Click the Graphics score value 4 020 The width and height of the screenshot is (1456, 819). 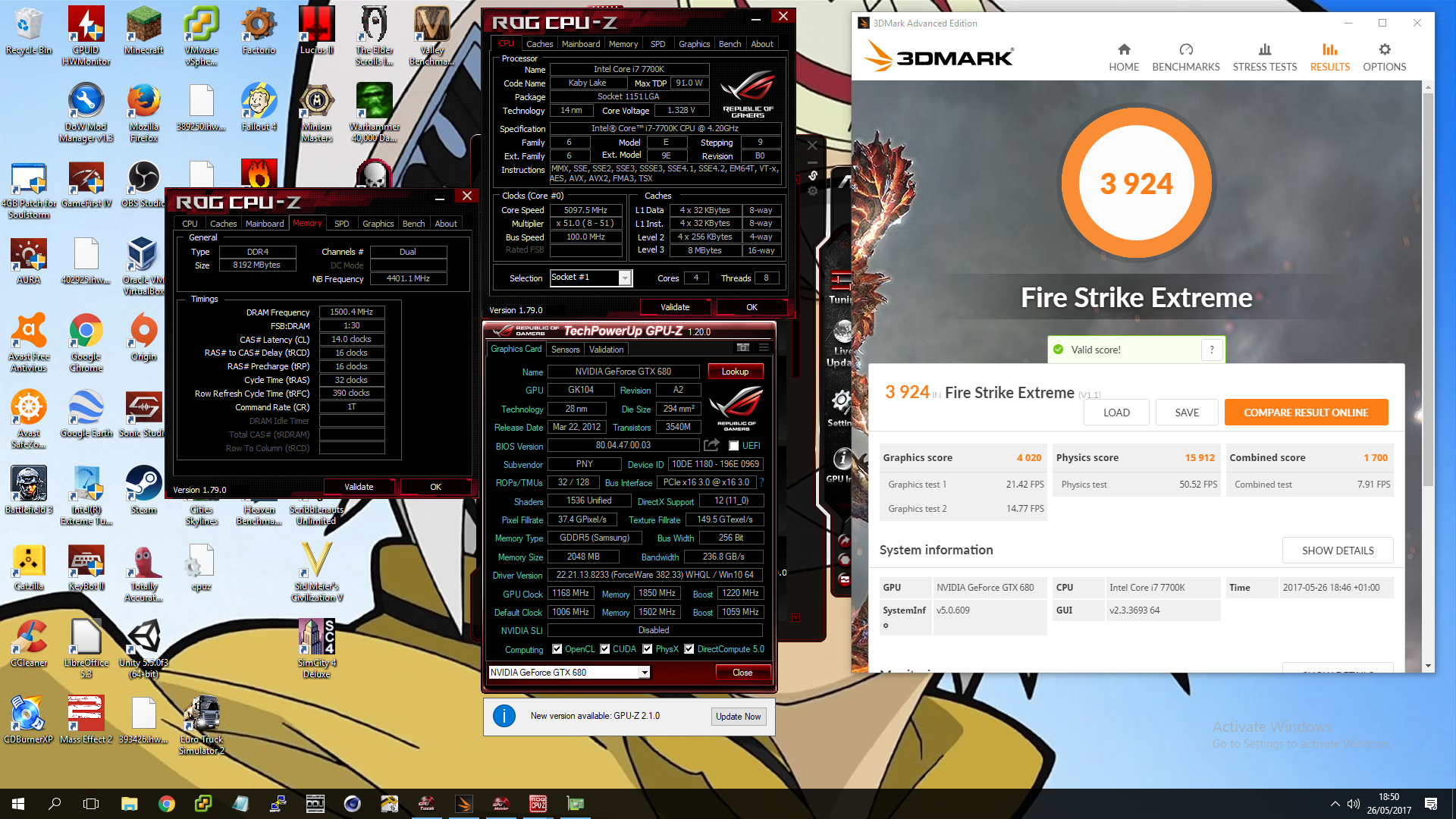pos(1029,457)
